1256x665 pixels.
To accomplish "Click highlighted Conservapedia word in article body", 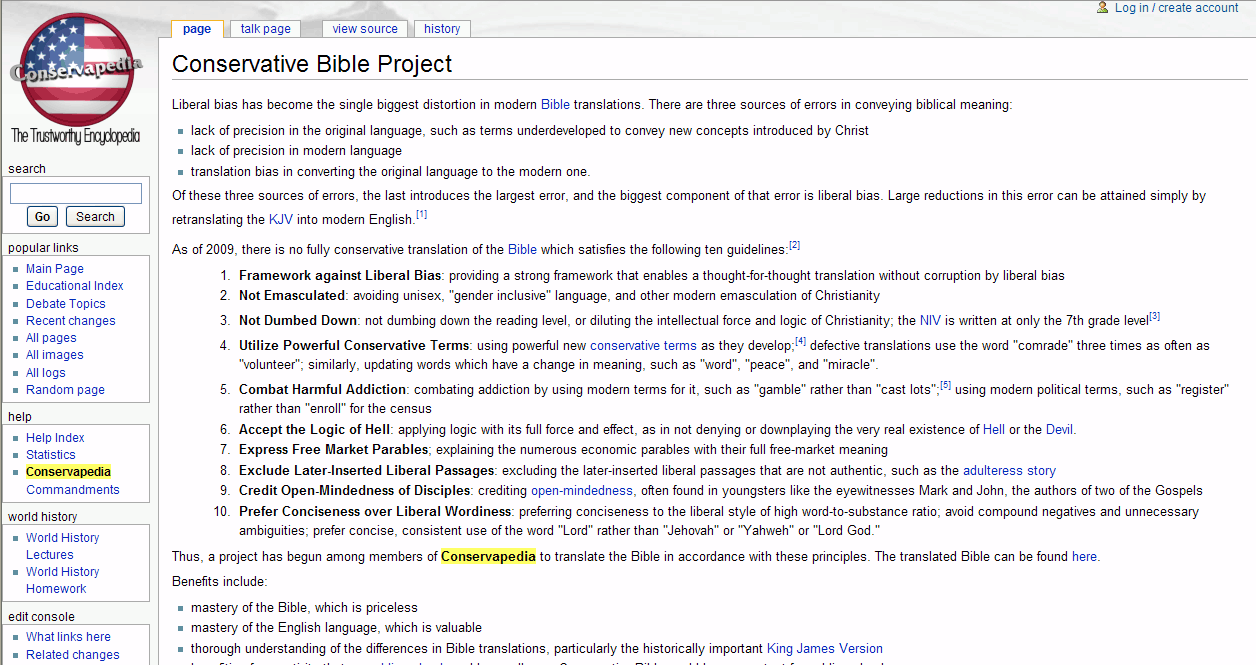I will [488, 557].
